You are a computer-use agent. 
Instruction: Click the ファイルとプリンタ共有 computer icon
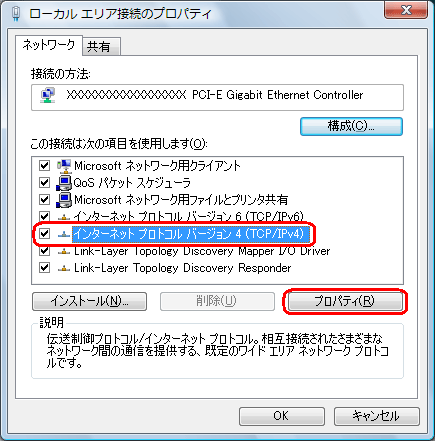(x=64, y=200)
